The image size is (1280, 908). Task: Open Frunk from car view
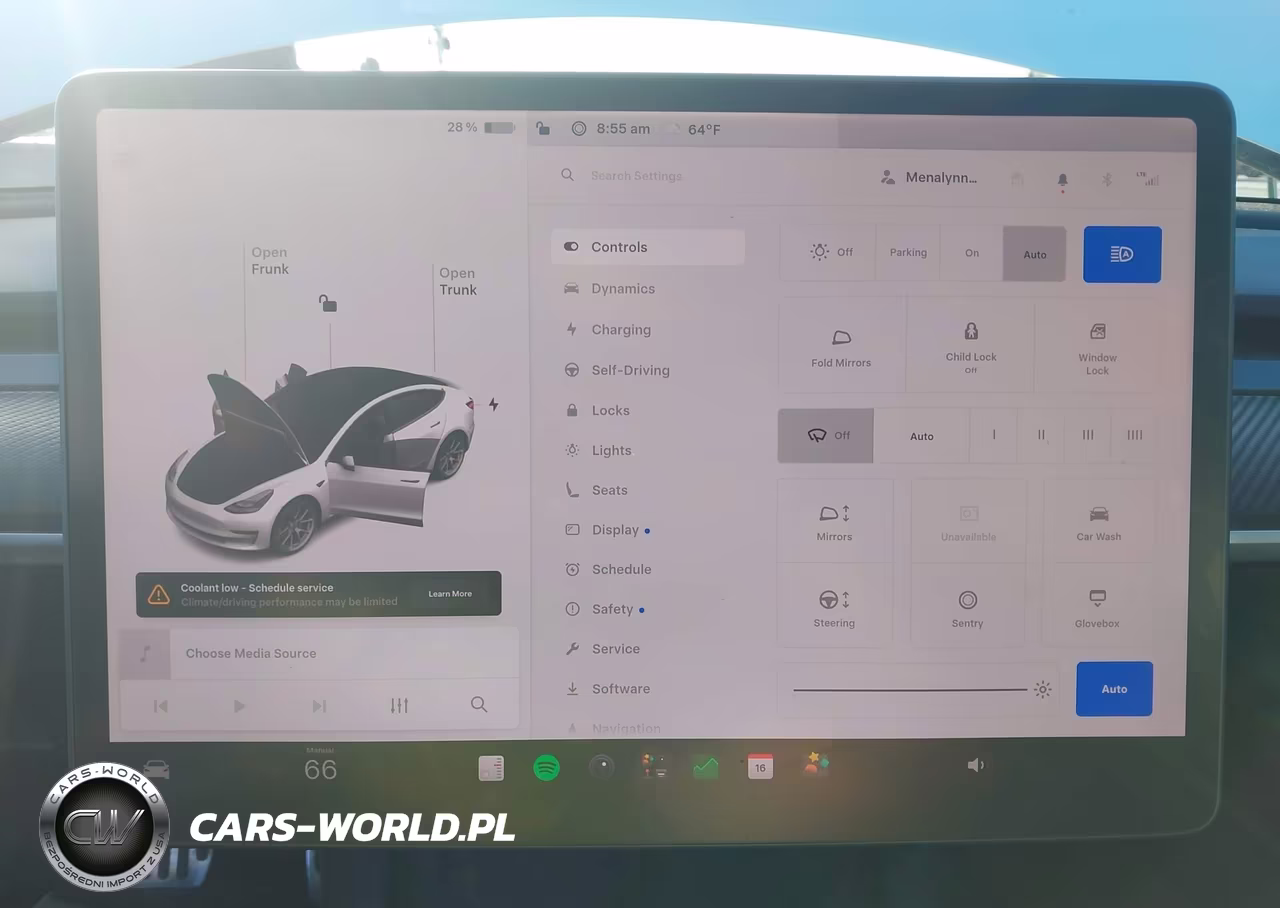coord(270,261)
